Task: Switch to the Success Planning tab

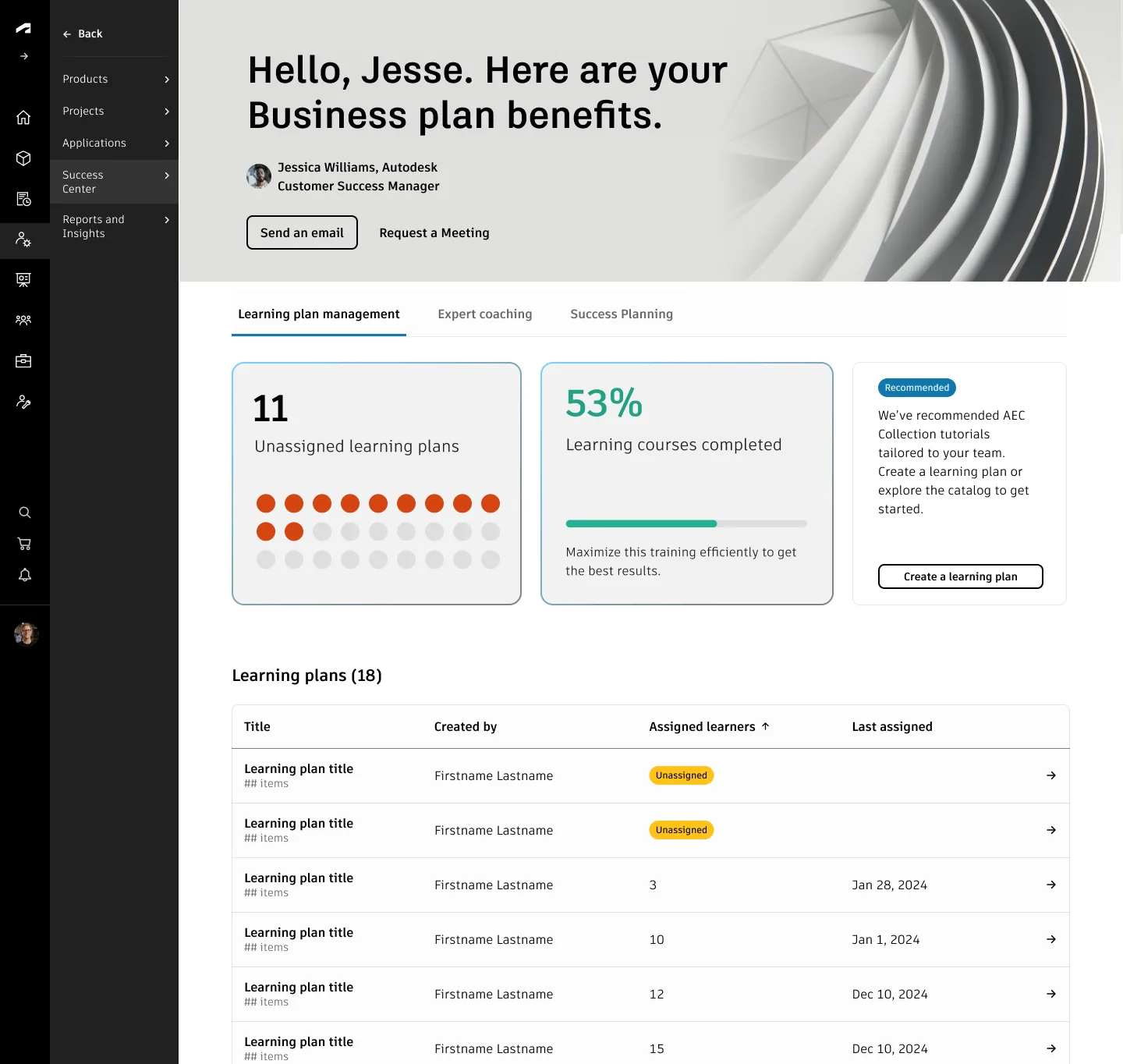Action: pos(622,314)
